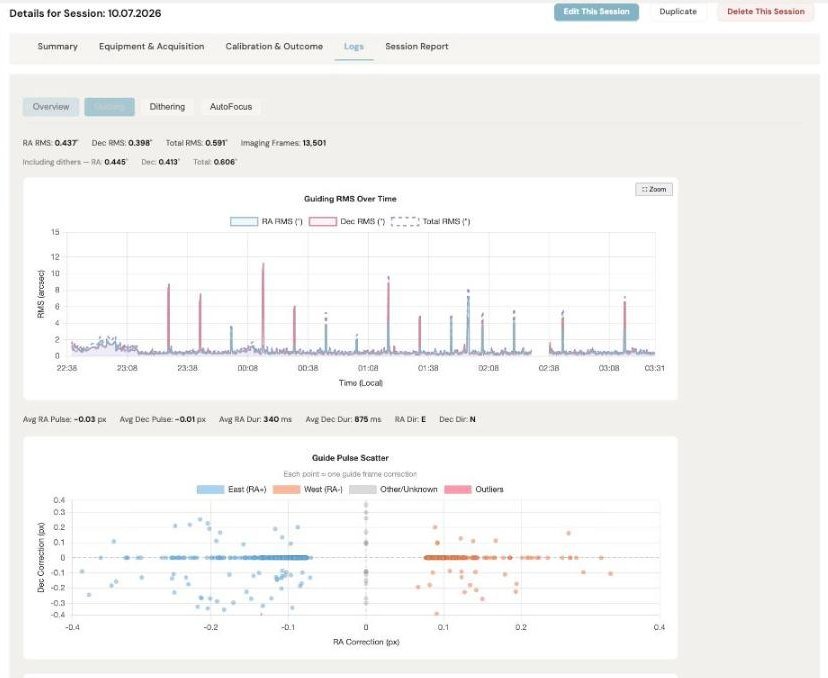Click the including-dithers Total value 0.606
Image resolution: width=828 pixels, height=678 pixels.
225,162
